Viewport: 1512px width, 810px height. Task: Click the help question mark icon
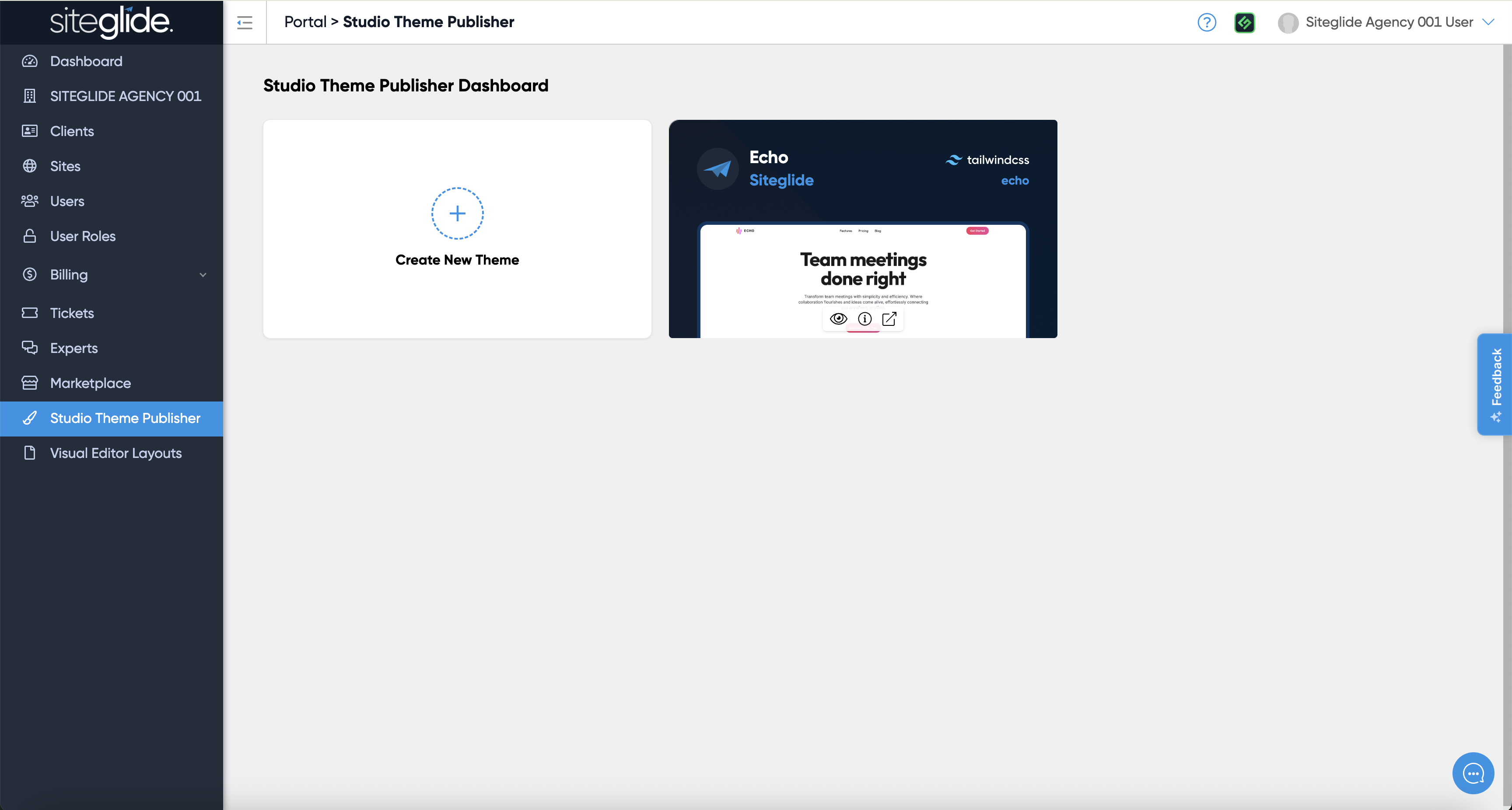point(1206,22)
